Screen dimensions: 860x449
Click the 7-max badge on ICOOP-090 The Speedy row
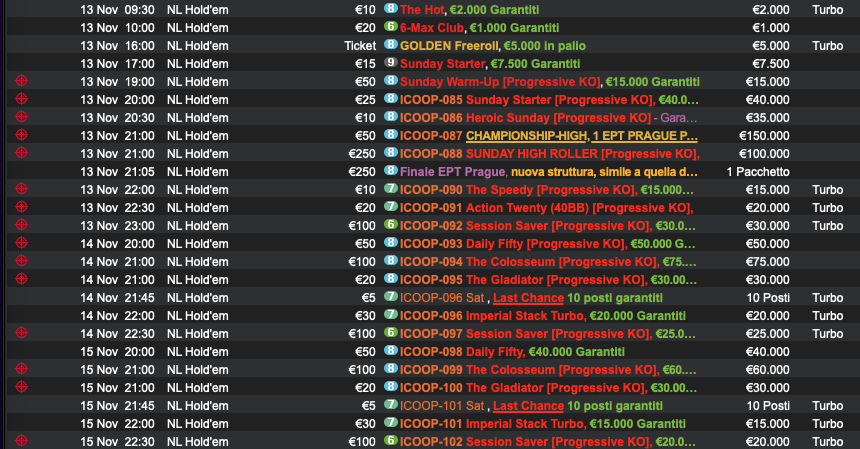(x=391, y=189)
